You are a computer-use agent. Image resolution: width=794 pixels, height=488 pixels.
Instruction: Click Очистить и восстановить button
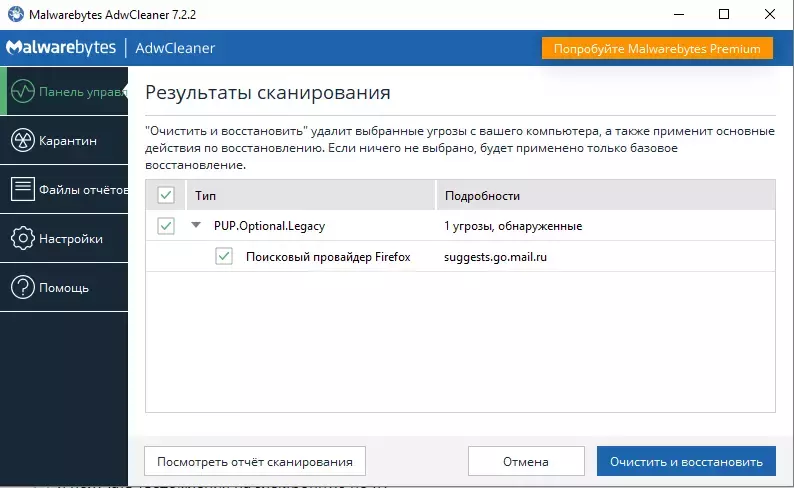pos(686,461)
